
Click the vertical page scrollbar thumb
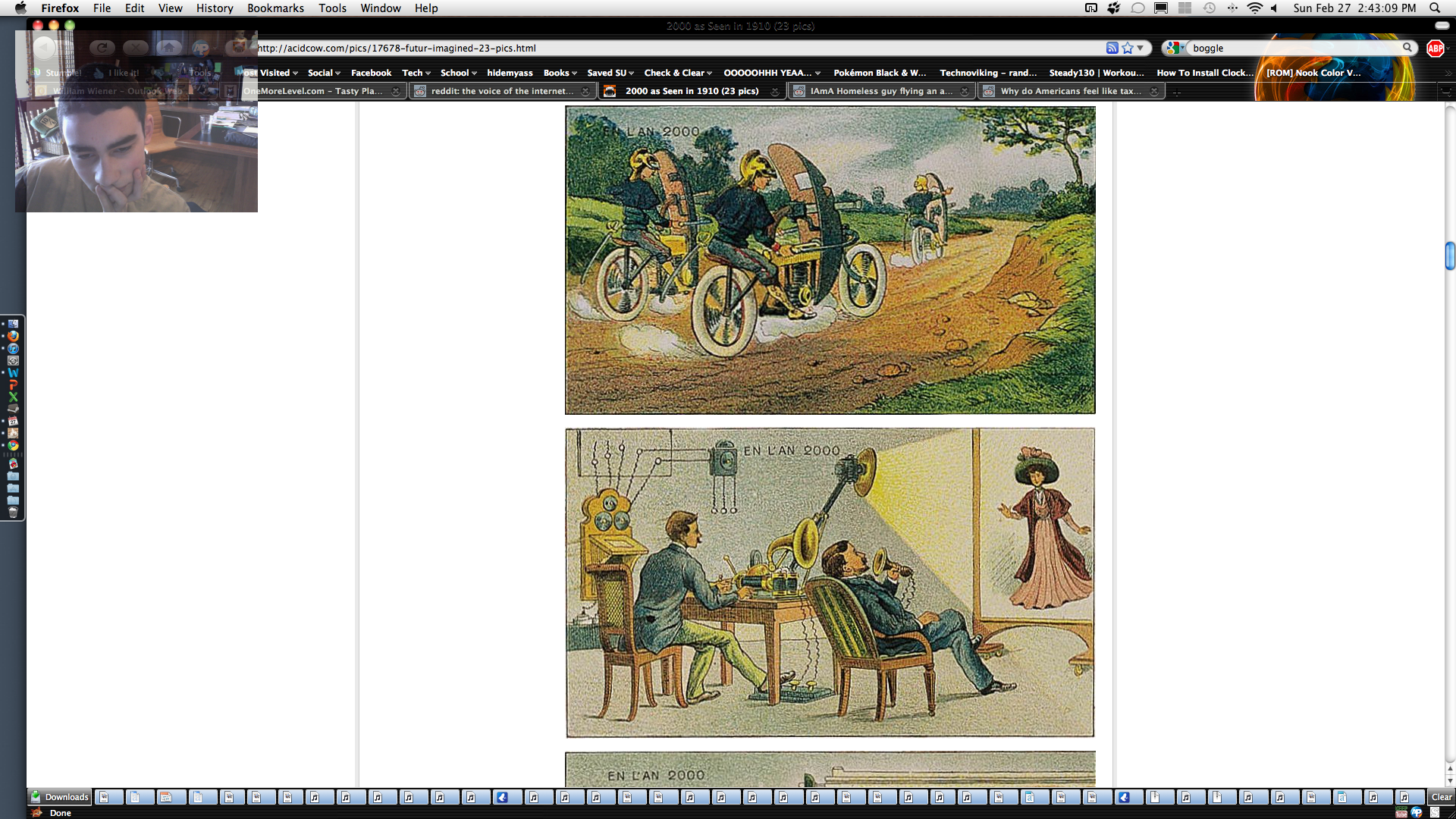tap(1450, 256)
